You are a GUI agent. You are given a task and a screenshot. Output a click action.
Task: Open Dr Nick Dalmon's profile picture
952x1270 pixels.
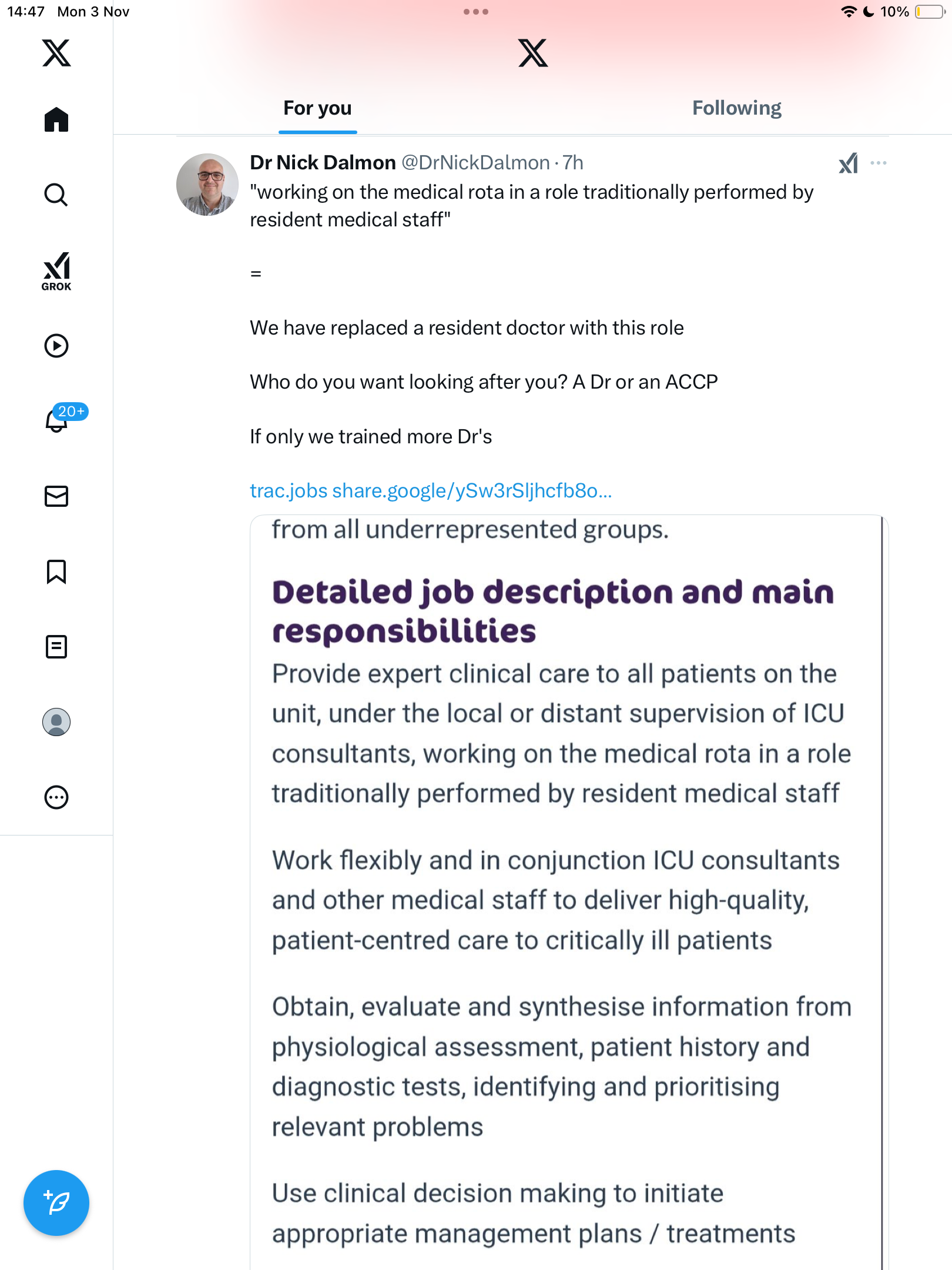tap(207, 185)
